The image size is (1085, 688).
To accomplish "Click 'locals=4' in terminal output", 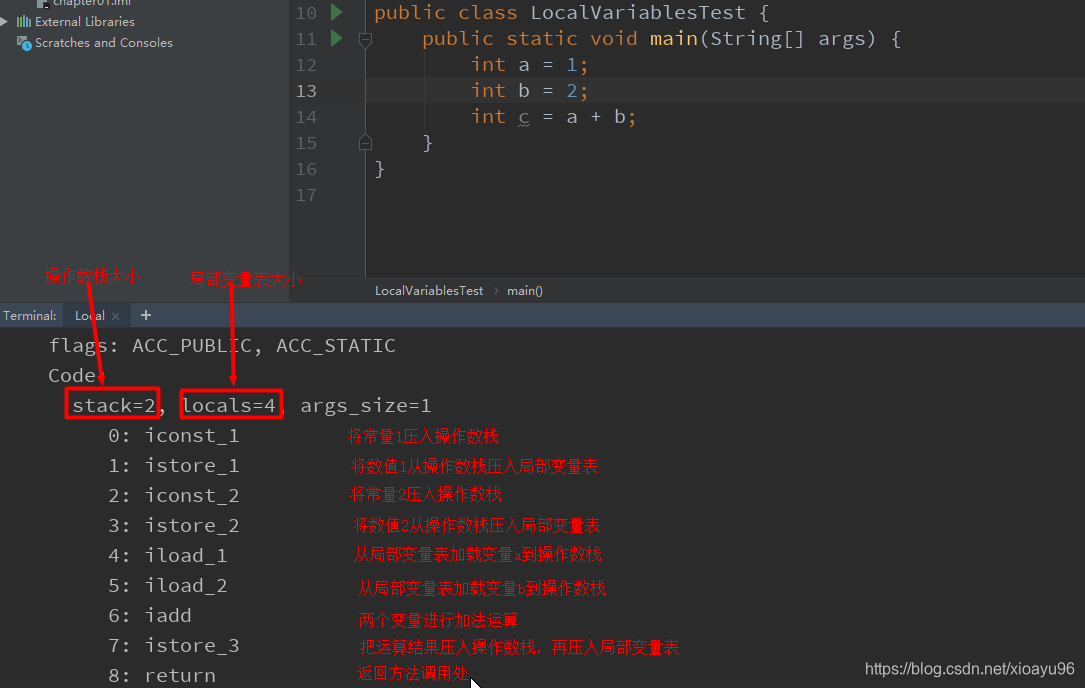I will coord(229,405).
